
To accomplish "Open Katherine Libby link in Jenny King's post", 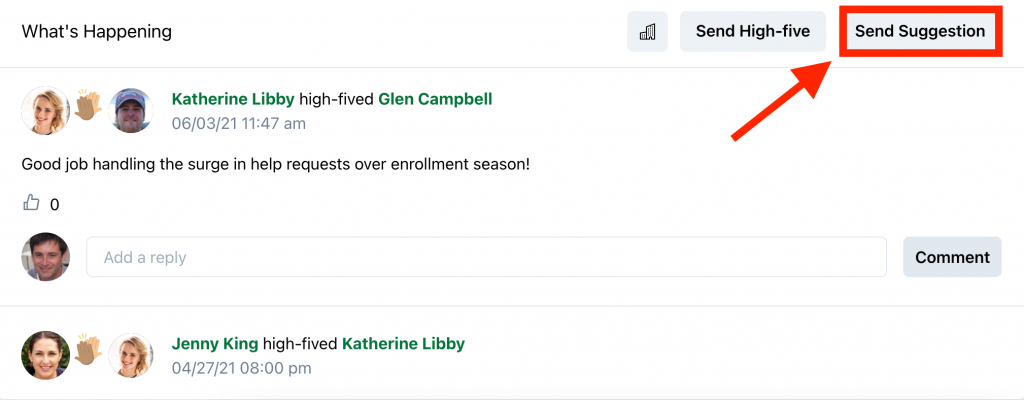I will tap(403, 343).
